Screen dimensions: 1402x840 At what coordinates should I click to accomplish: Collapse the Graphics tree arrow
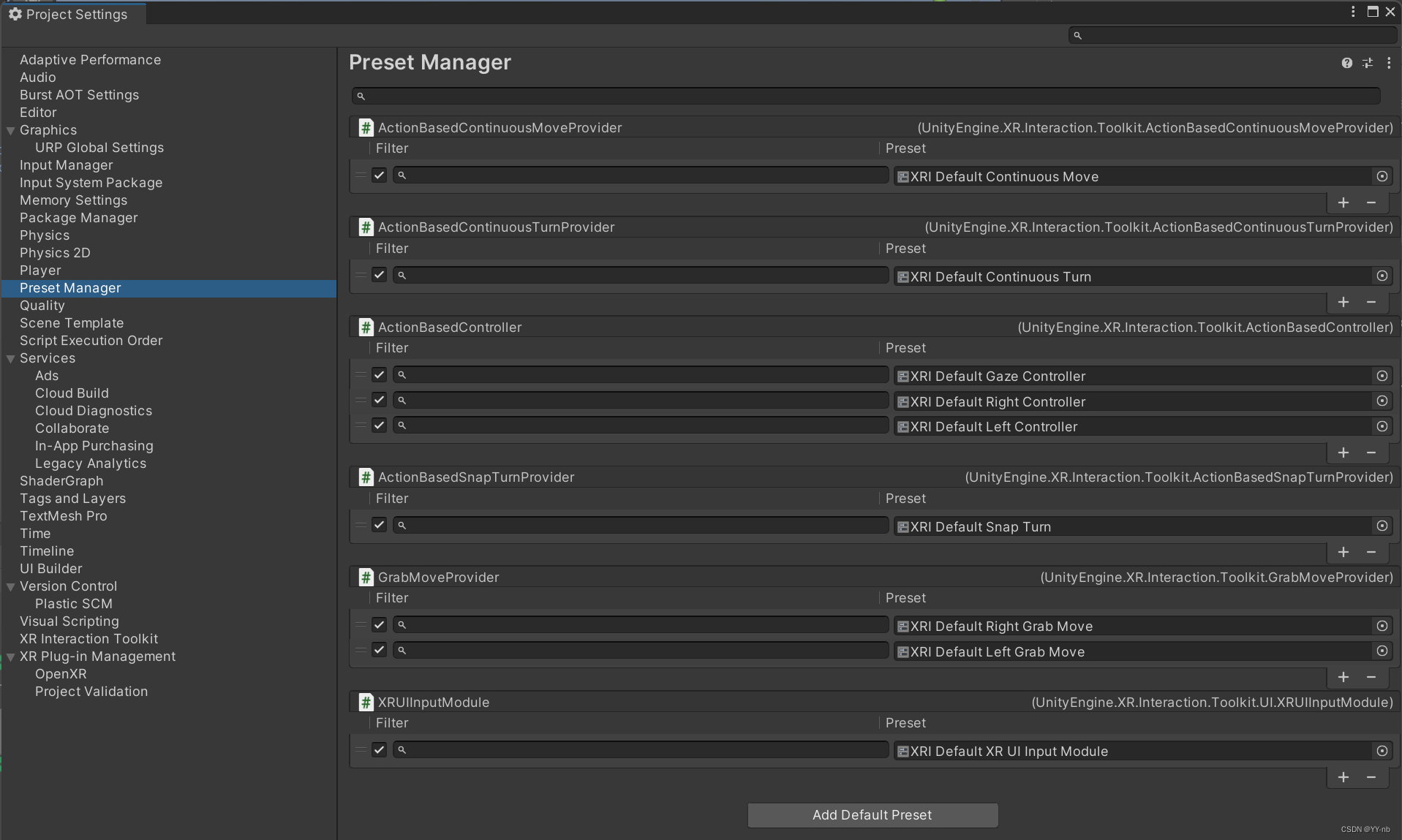tap(10, 131)
